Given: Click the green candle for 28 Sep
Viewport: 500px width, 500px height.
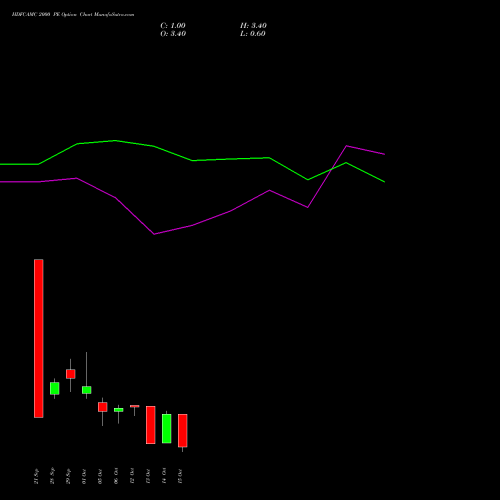Looking at the screenshot, I should click(x=55, y=388).
